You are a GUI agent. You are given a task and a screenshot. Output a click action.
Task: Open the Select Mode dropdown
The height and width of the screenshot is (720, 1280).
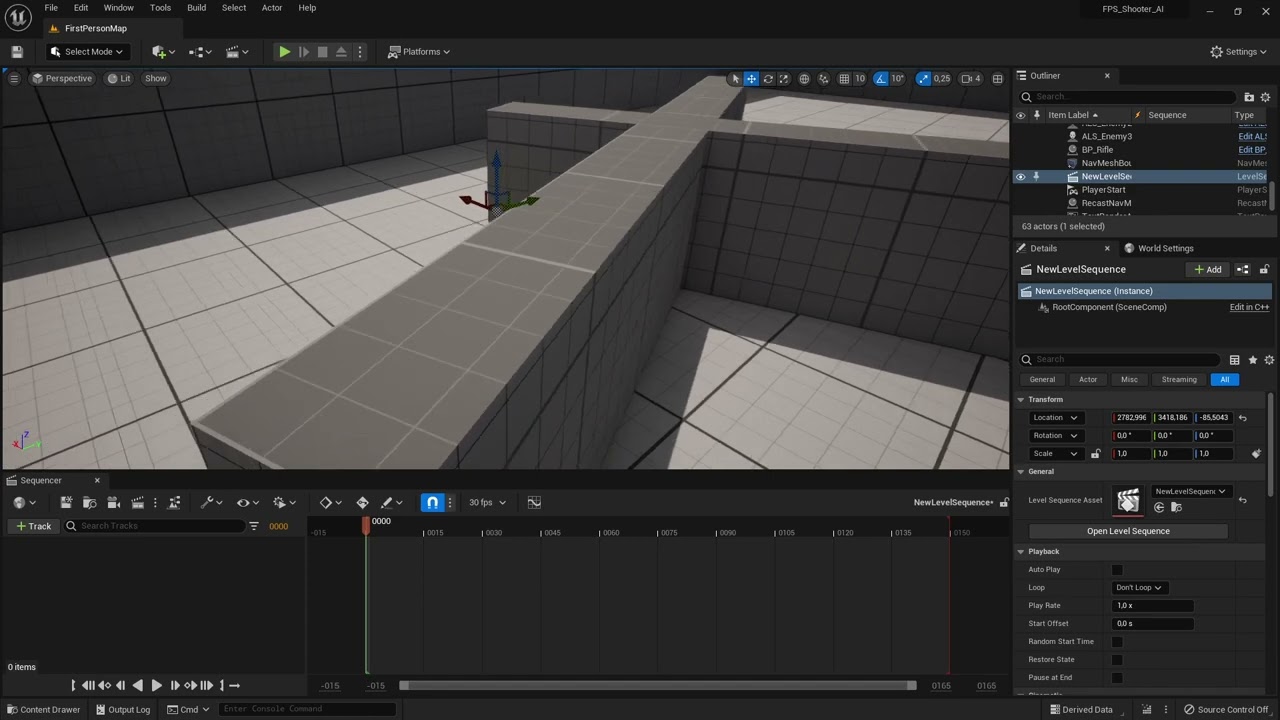[x=87, y=52]
